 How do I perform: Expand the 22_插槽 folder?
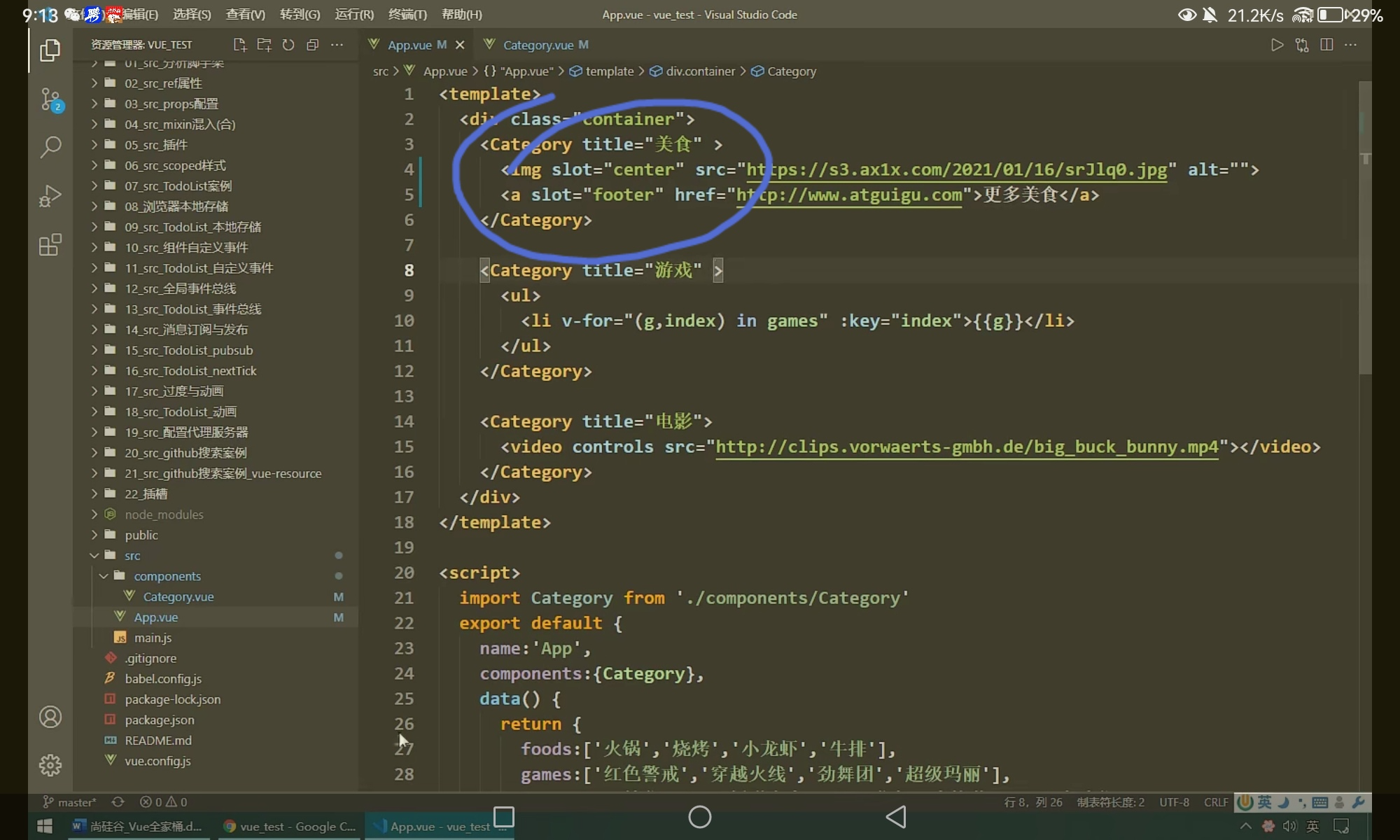(146, 493)
